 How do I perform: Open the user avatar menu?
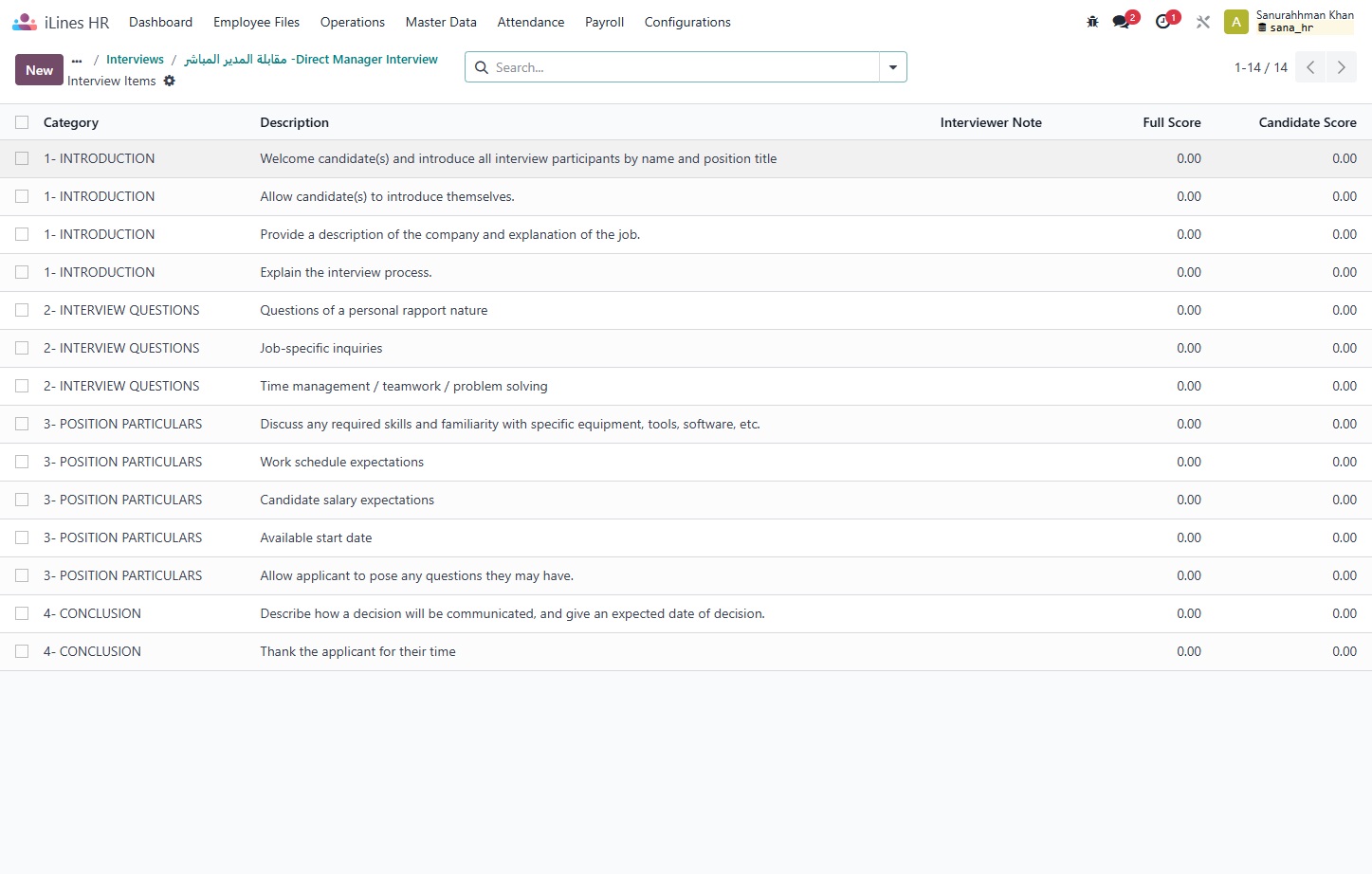[x=1236, y=22]
